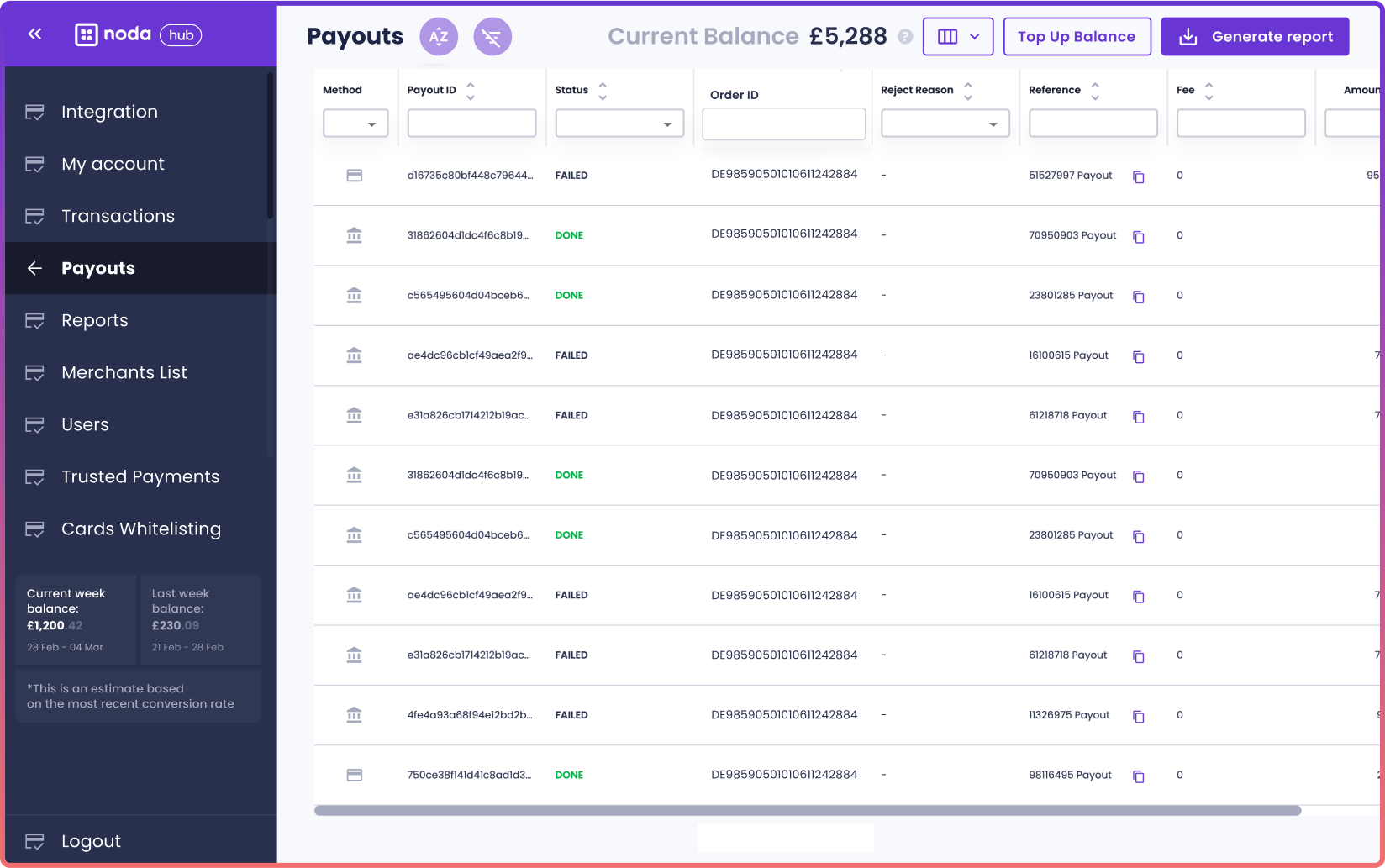1385x868 pixels.
Task: Open the Method filter dropdown
Action: point(355,124)
